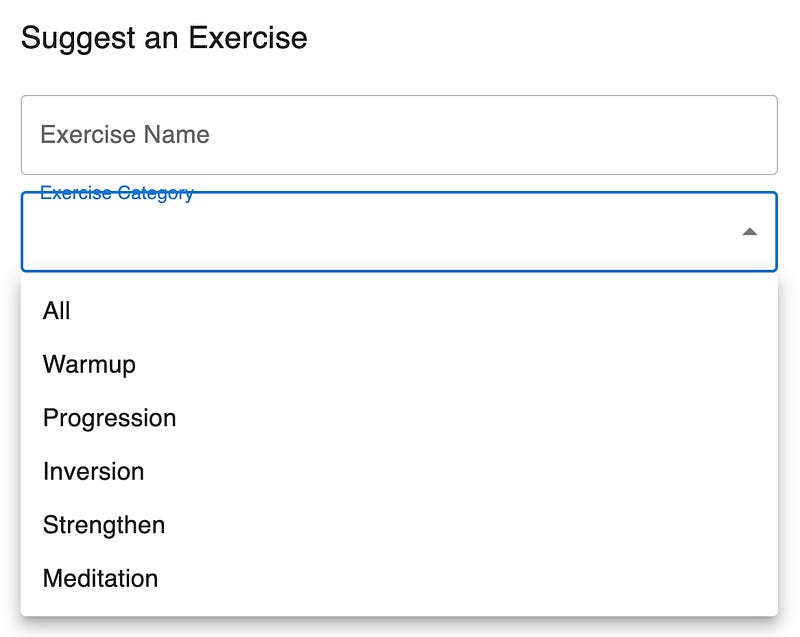Select the All category option
Image resolution: width=800 pixels, height=637 pixels.
click(x=57, y=311)
